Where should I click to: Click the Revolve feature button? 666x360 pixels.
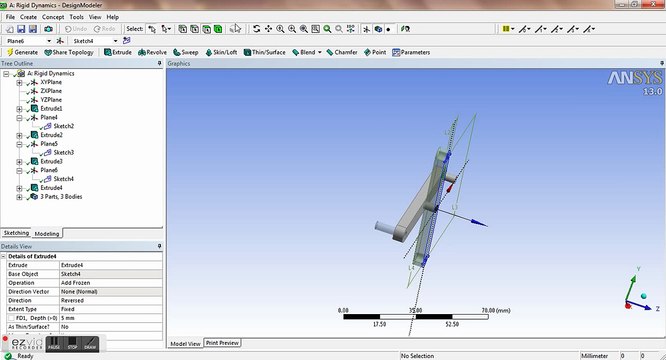point(152,52)
